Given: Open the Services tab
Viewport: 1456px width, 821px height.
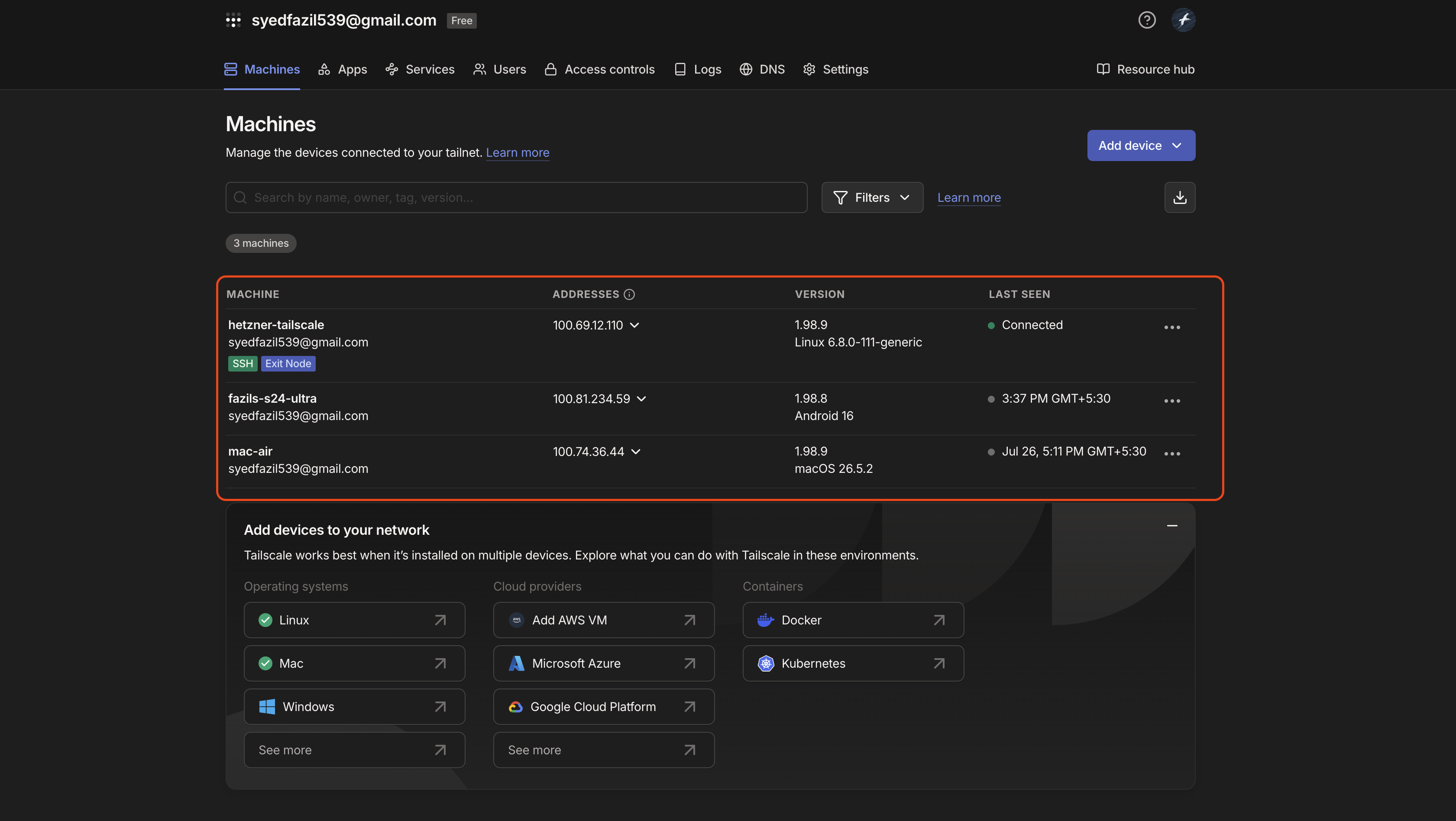Looking at the screenshot, I should [420, 69].
